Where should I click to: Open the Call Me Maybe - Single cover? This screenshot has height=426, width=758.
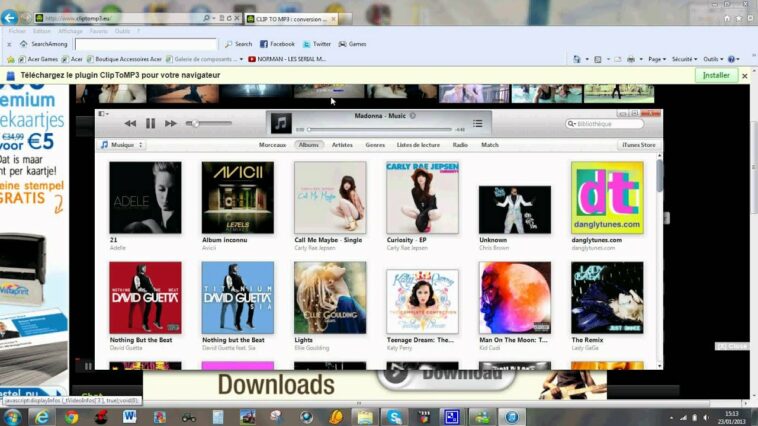pos(330,197)
